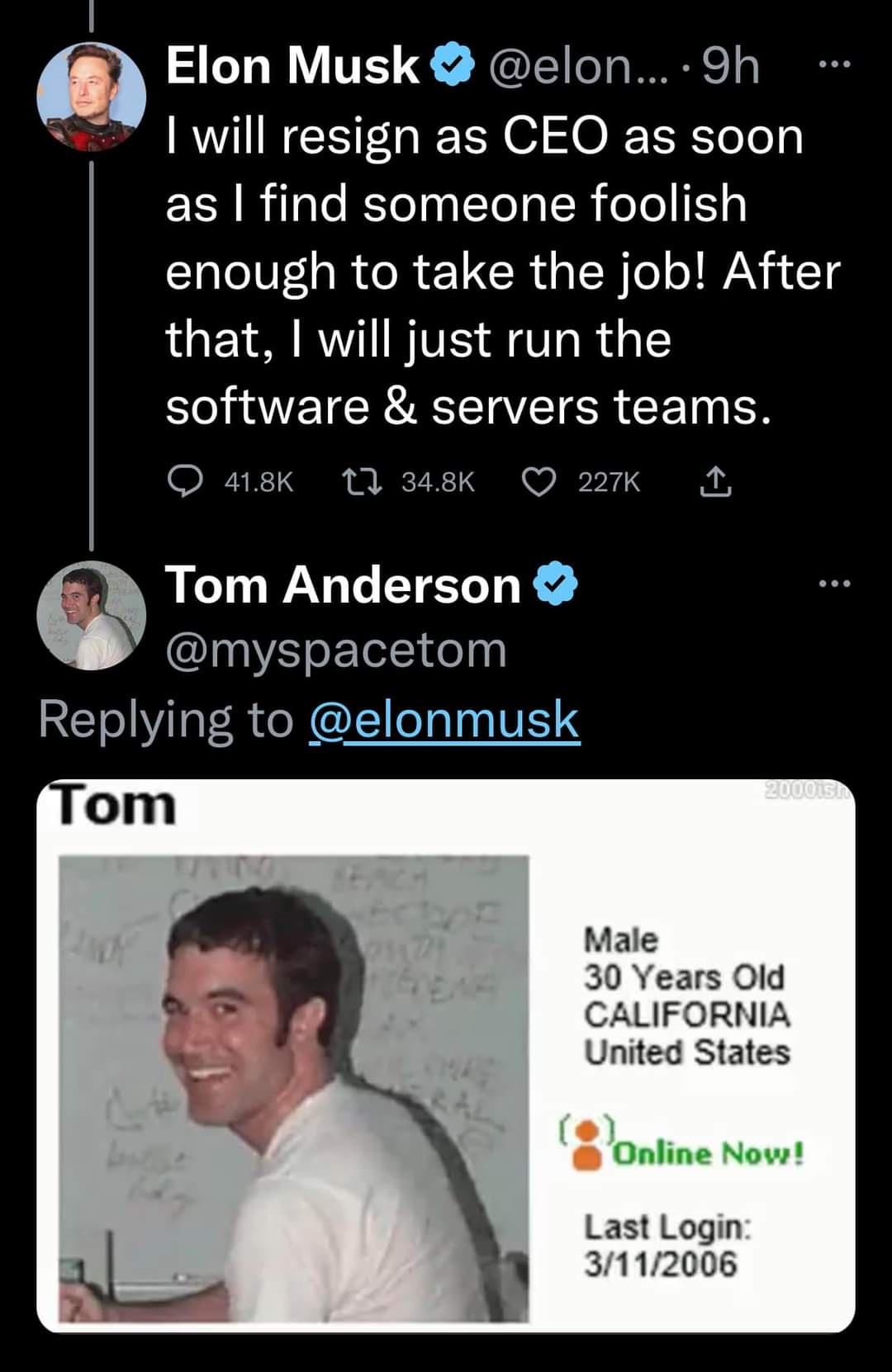Open Elon Musk's profile avatar

click(x=91, y=97)
